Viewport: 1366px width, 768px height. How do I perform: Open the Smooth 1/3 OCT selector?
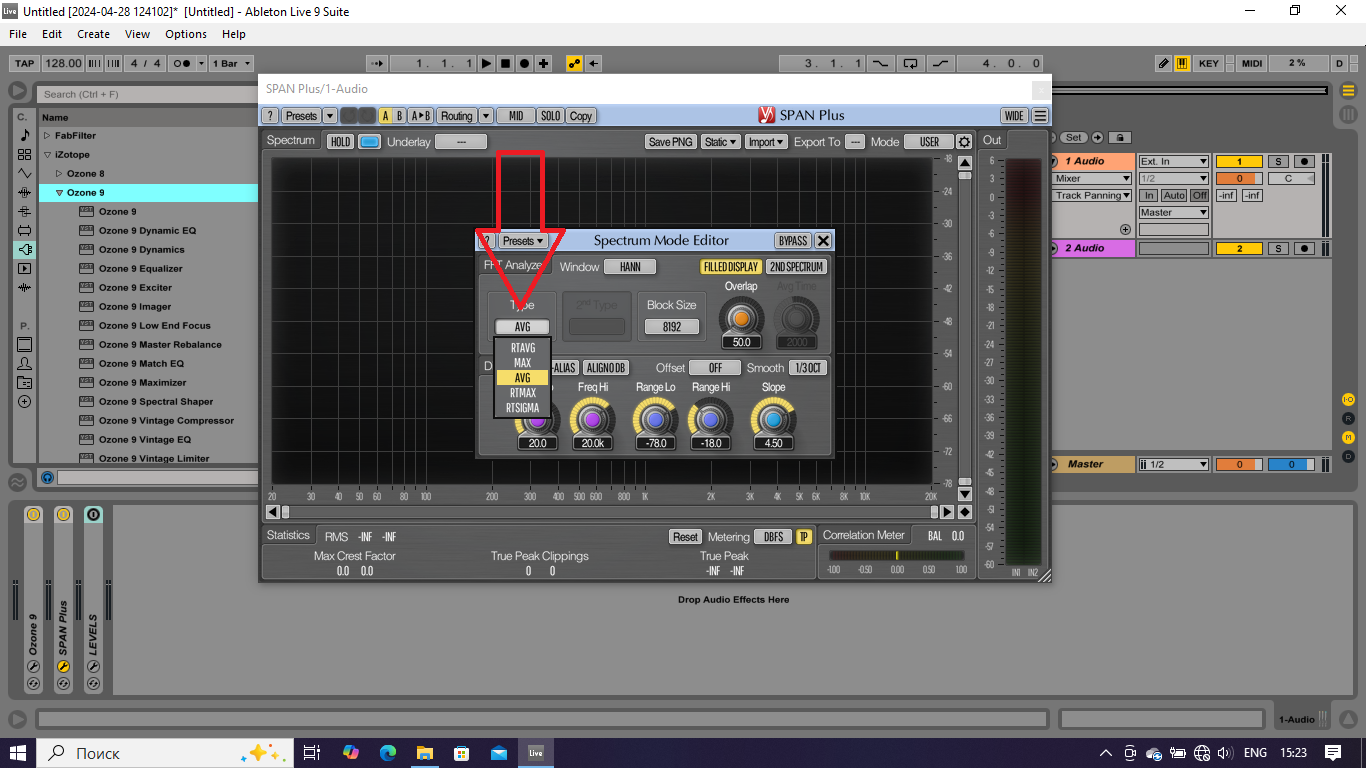click(808, 368)
